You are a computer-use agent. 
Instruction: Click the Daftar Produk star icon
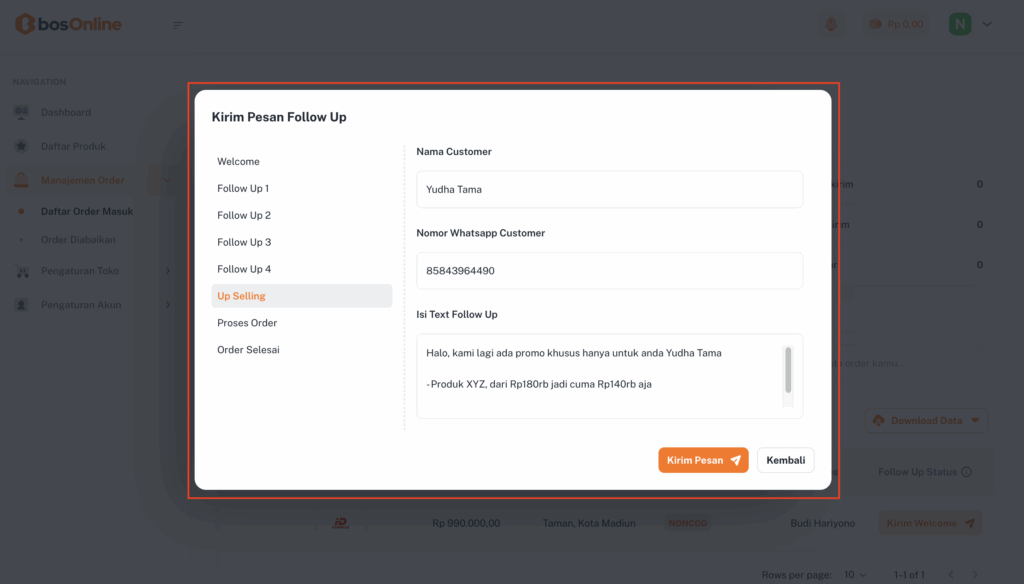tap(21, 146)
